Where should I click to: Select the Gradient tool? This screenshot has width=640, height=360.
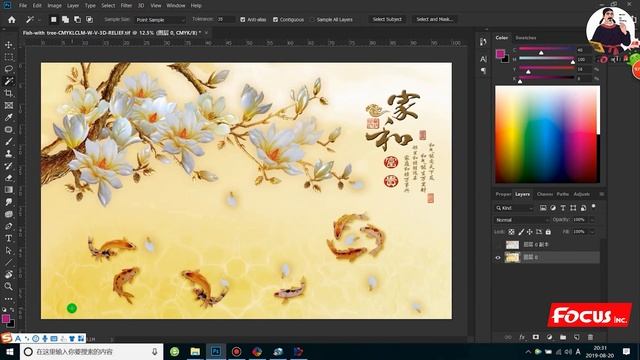coord(9,190)
